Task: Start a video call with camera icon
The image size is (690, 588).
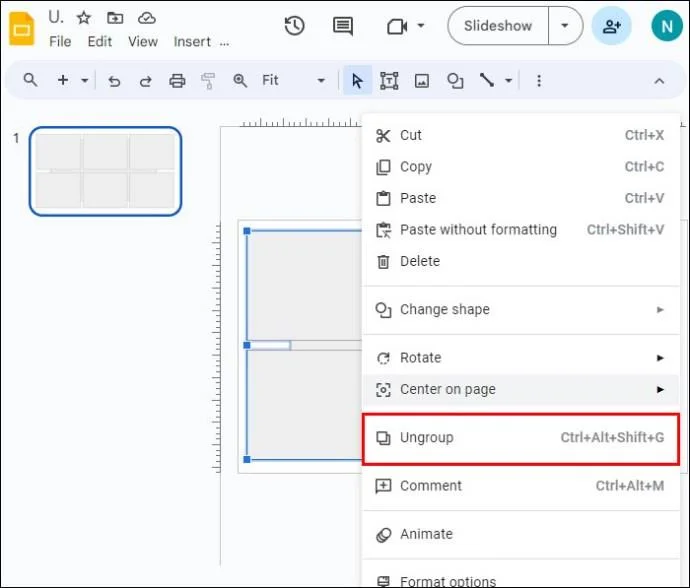Action: (396, 26)
